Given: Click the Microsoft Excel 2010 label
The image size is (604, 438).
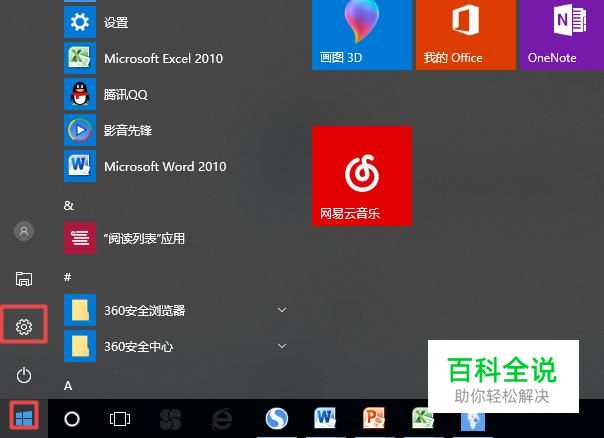Looking at the screenshot, I should 163,58.
